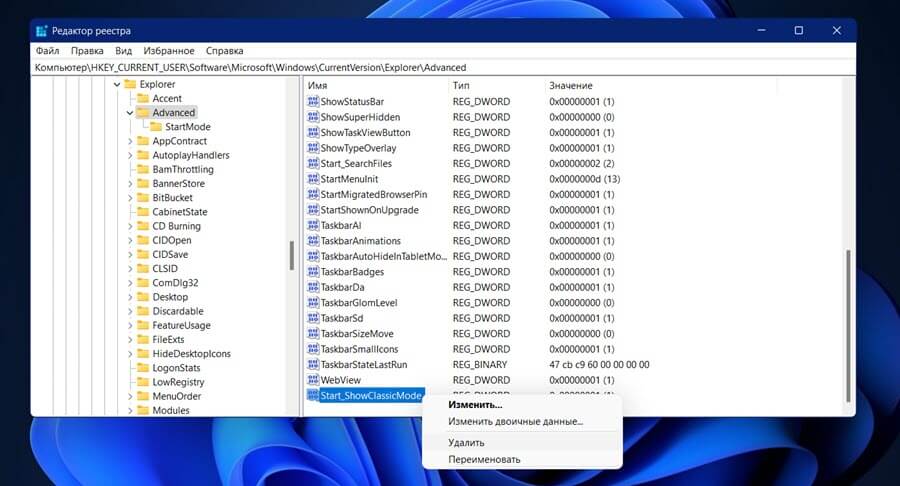
Task: Click the TaskbarDa value icon
Action: [x=313, y=287]
